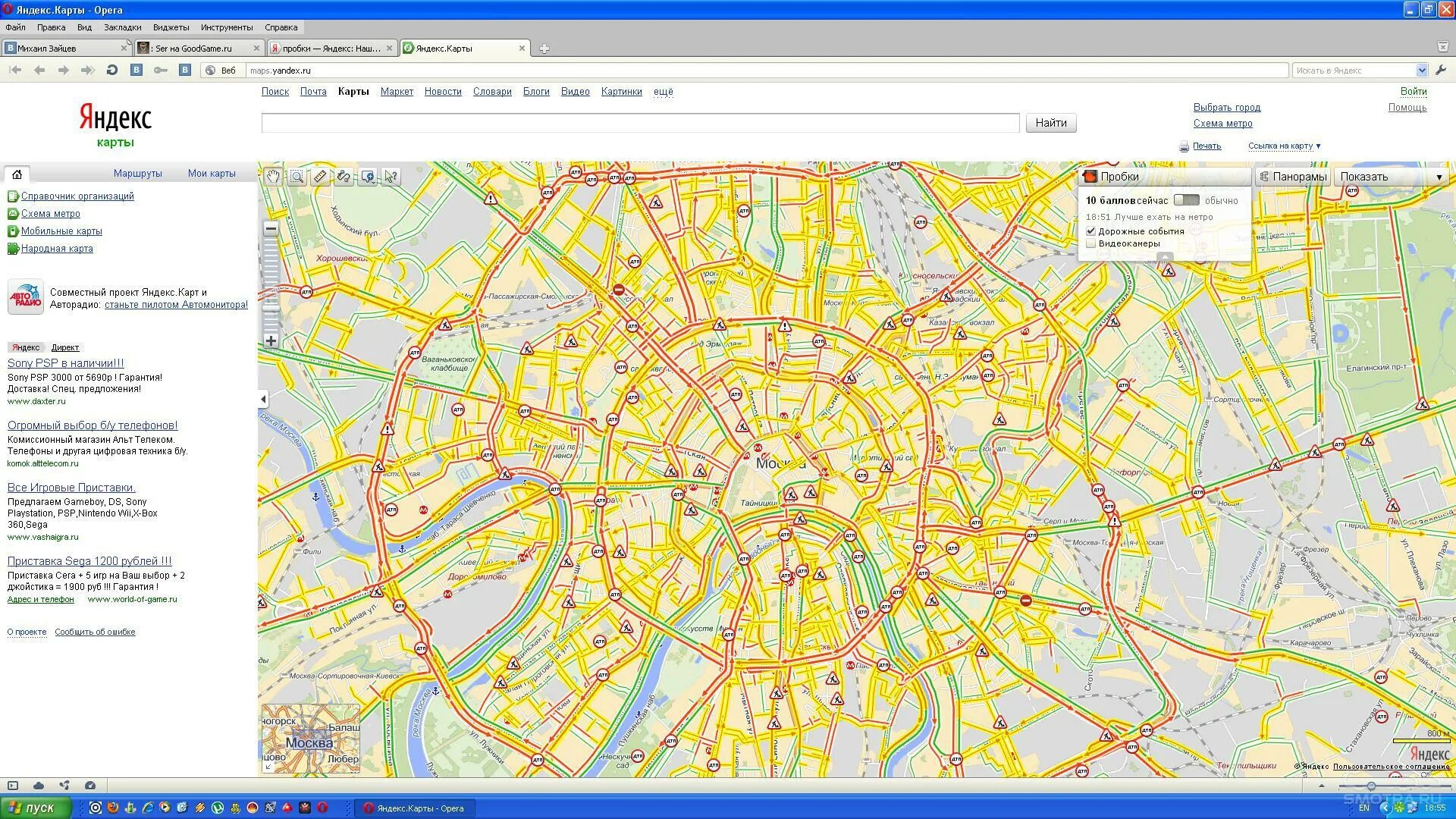This screenshot has height=819, width=1456.
Task: Open Firefox from the quick launch bar
Action: click(113, 808)
